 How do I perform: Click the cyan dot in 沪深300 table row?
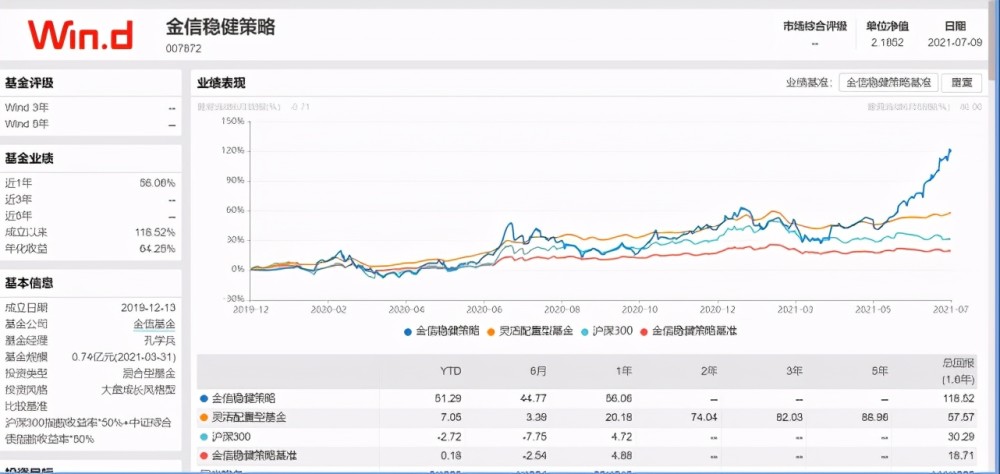coord(203,437)
